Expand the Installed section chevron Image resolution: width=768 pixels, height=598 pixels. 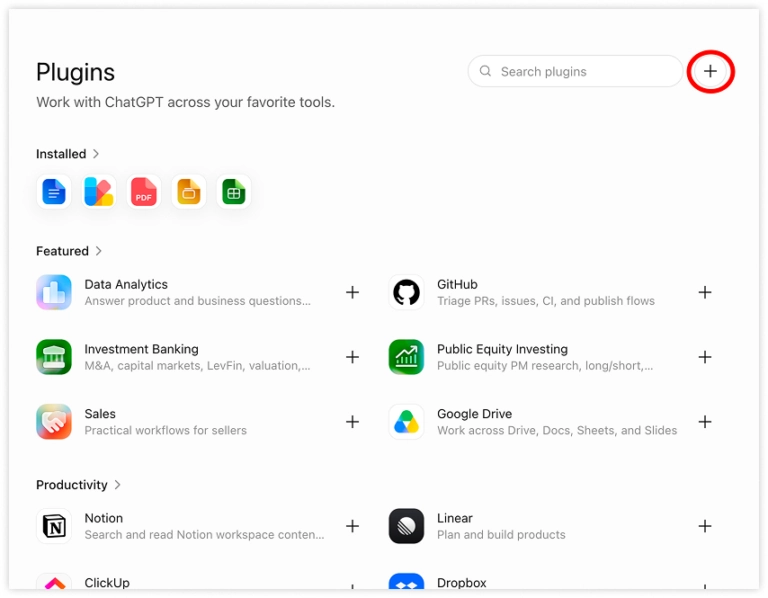[96, 154]
